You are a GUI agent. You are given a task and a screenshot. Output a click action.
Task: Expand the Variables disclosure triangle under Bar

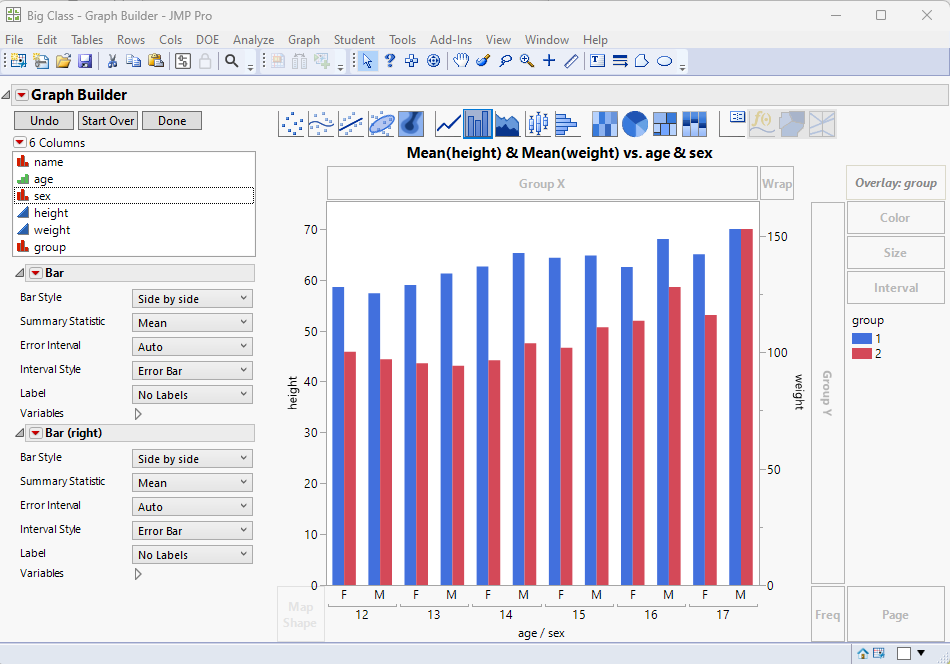click(x=138, y=413)
